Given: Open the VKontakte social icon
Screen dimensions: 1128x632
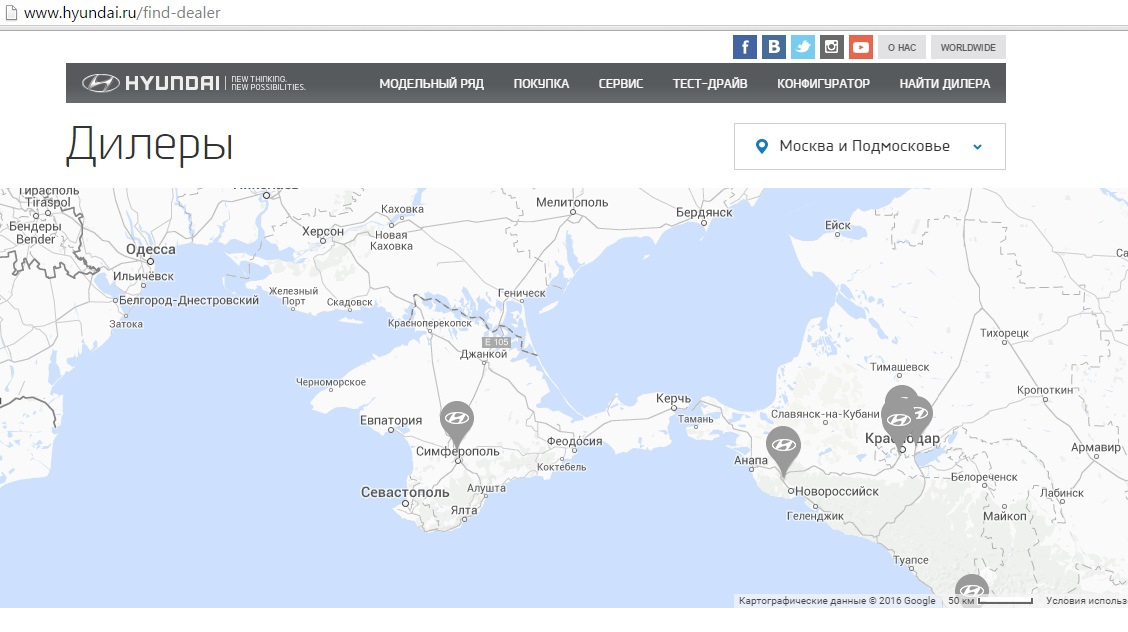Looking at the screenshot, I should tap(773, 47).
